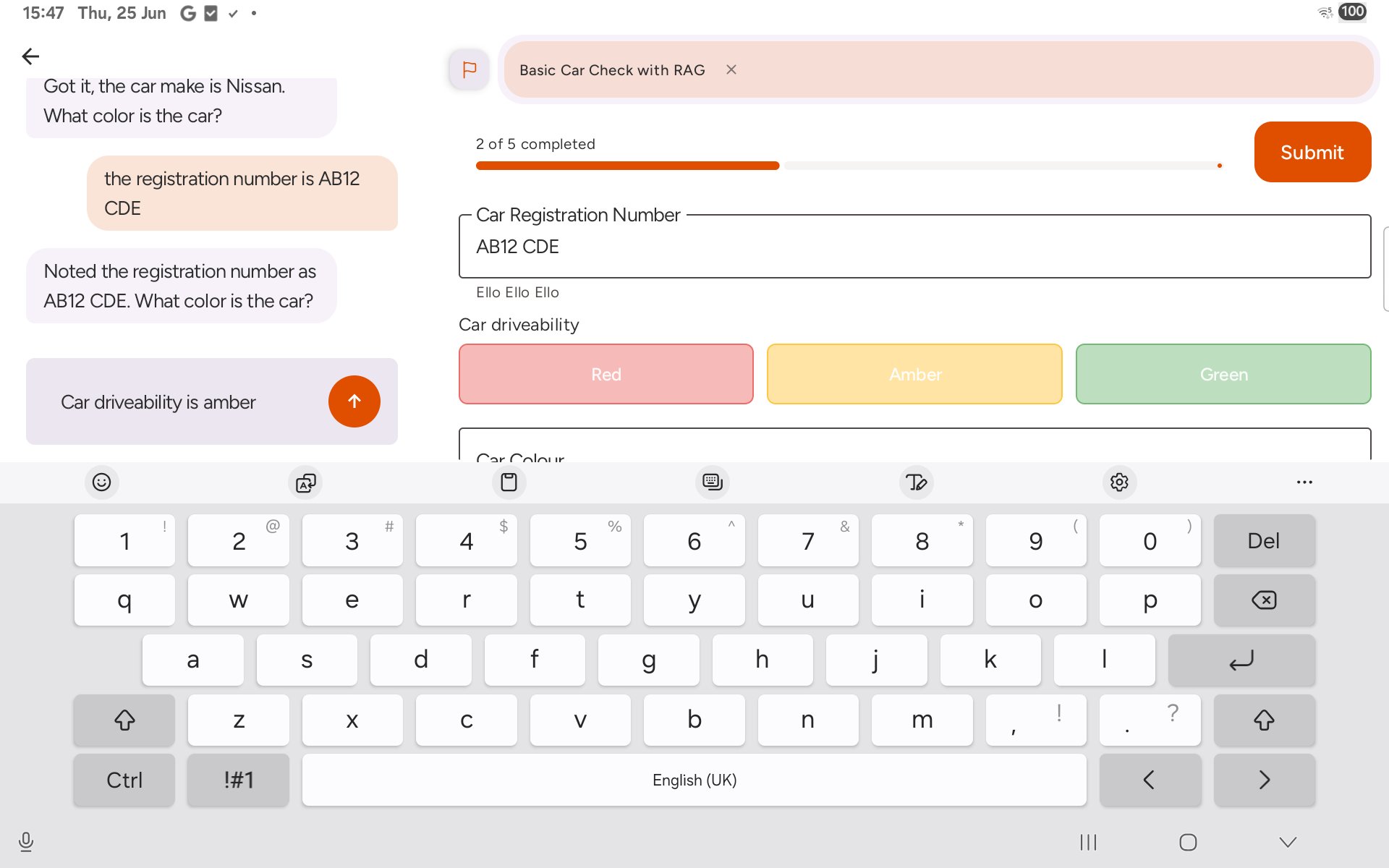Tap the number 0 key

[x=1150, y=540]
